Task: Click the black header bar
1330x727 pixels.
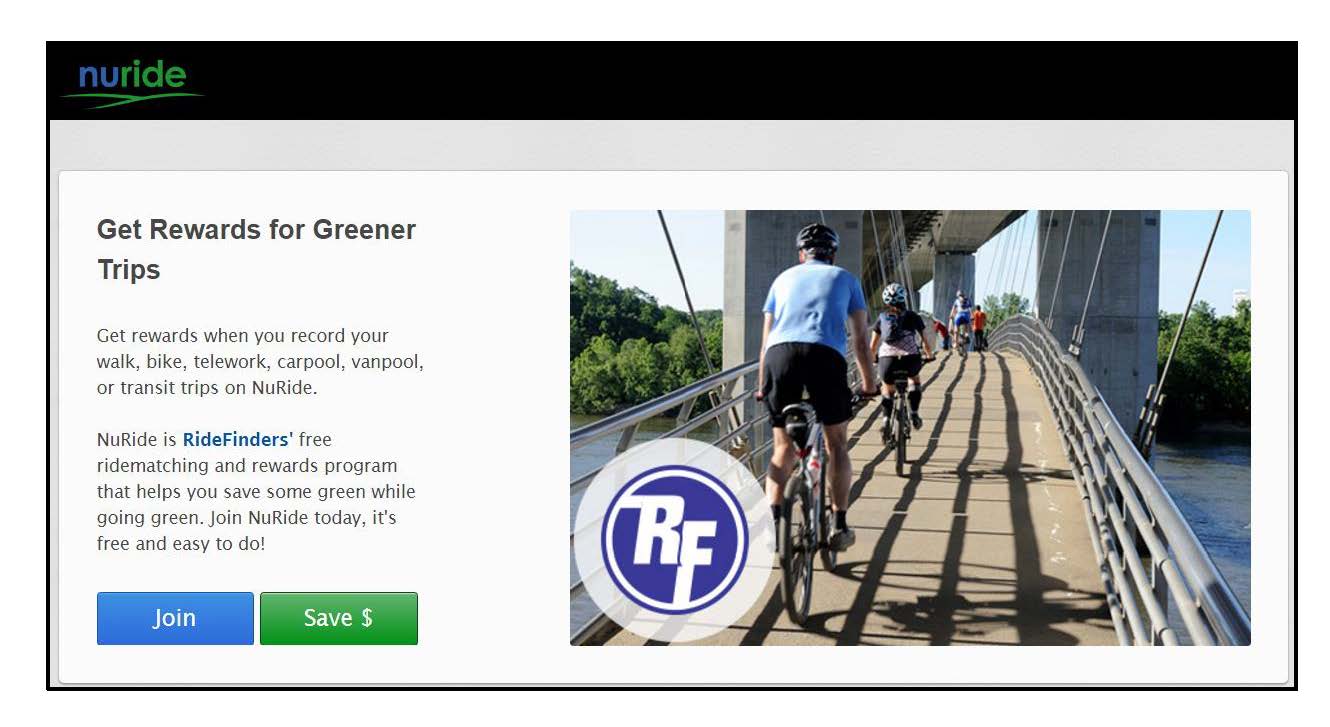Action: [x=672, y=81]
